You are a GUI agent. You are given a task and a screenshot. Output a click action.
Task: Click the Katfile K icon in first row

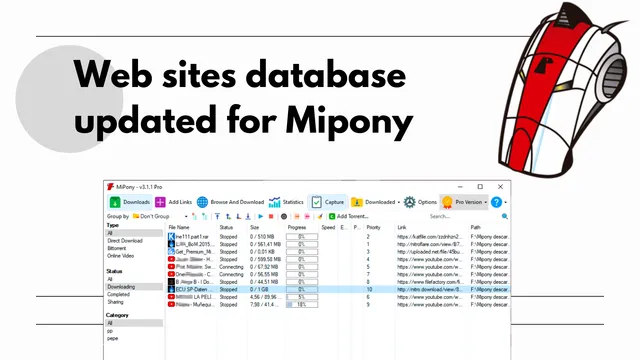pyautogui.click(x=171, y=237)
